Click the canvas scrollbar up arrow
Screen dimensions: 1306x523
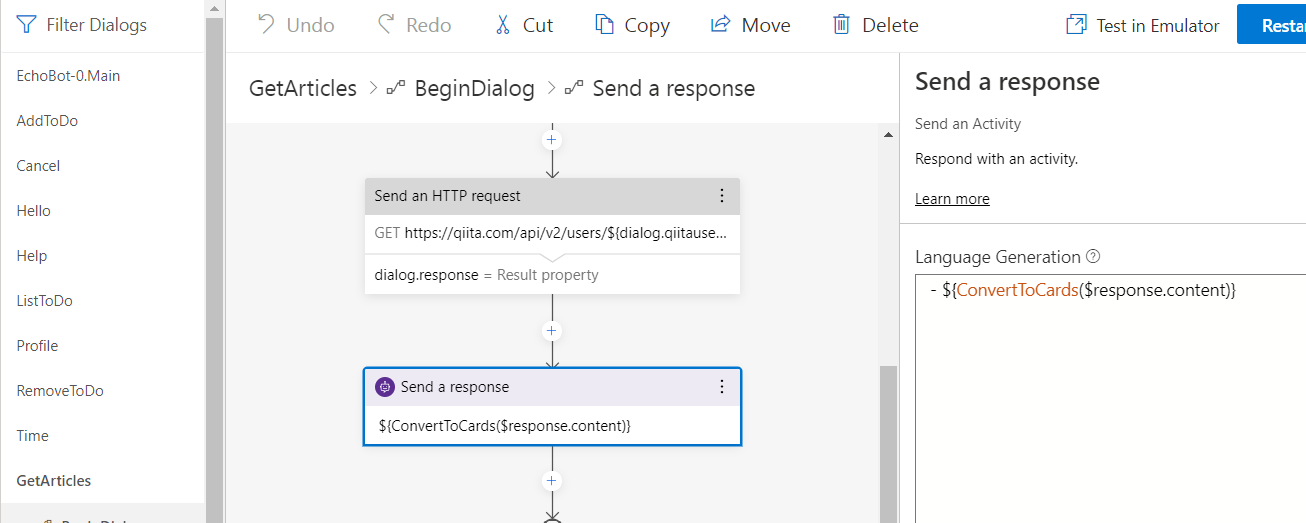pyautogui.click(x=887, y=134)
